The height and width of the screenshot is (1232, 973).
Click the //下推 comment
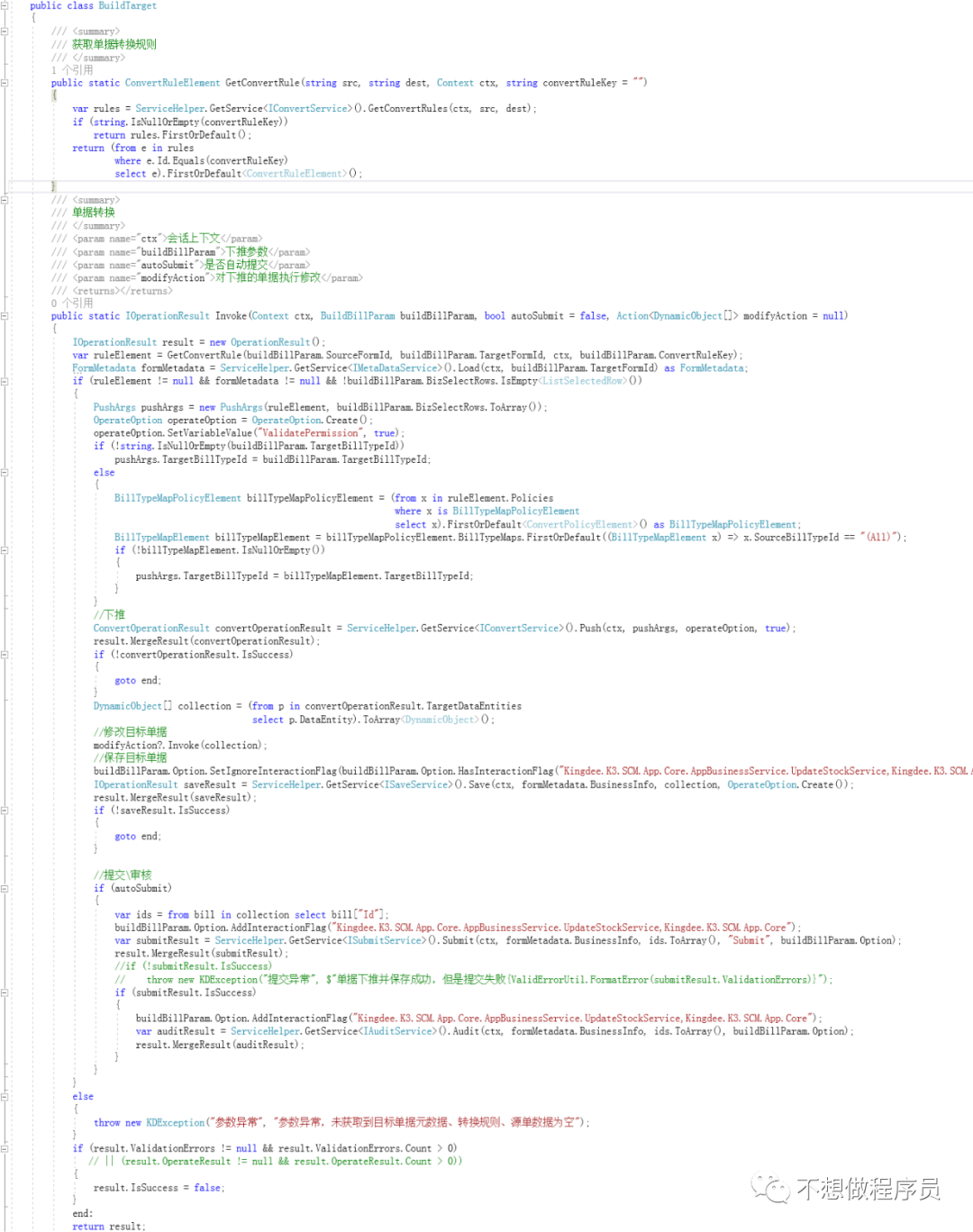(x=109, y=615)
